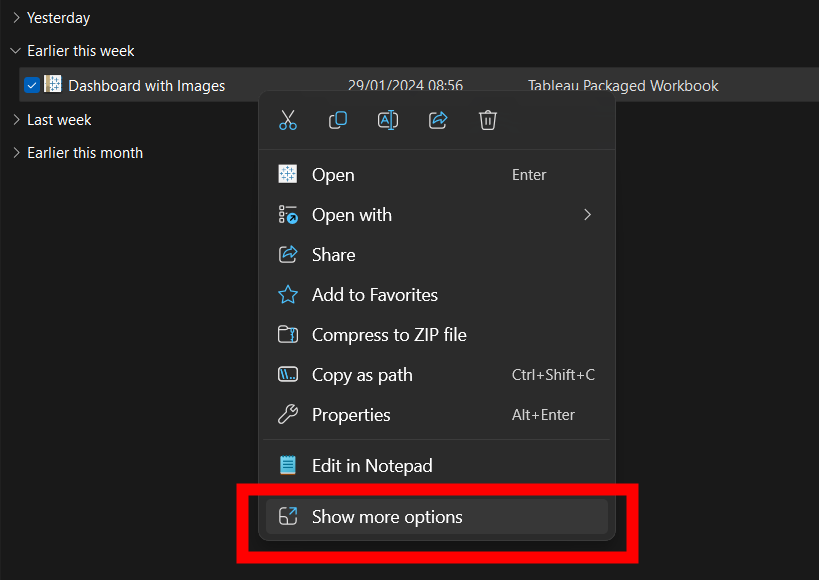Select the Dashboard with Images file name
The height and width of the screenshot is (580, 819).
[146, 86]
